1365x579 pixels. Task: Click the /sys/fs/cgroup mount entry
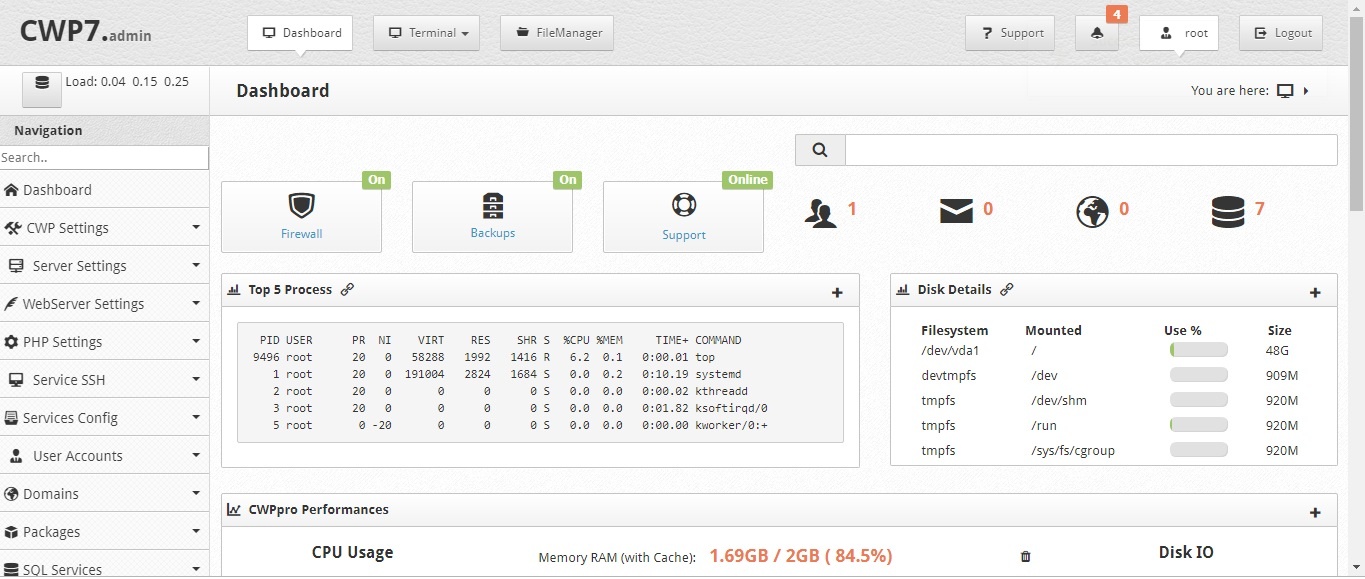tap(1072, 451)
